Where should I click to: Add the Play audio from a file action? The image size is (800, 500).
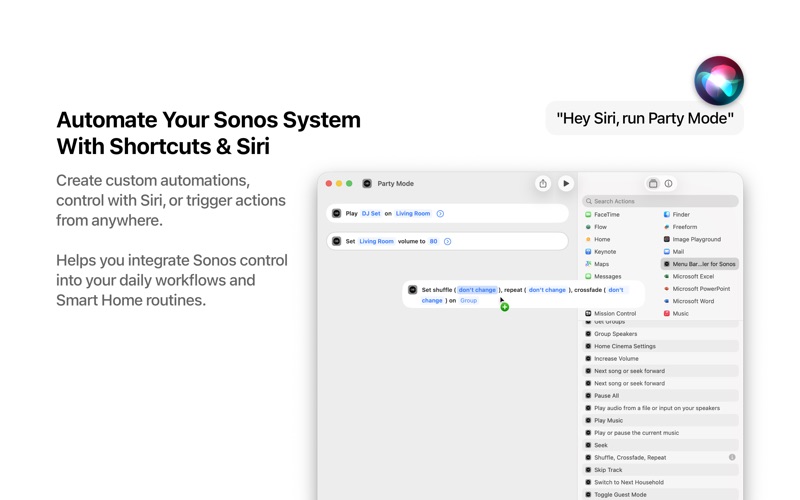click(661, 408)
